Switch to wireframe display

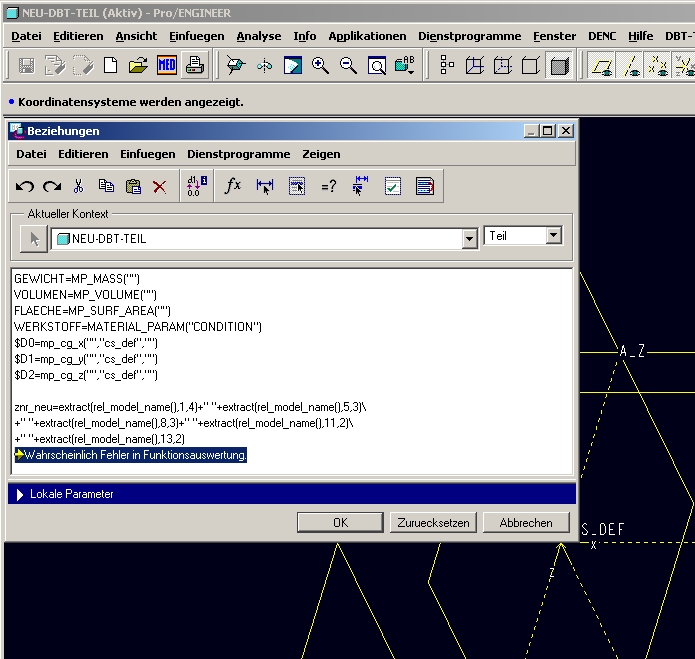(x=475, y=66)
